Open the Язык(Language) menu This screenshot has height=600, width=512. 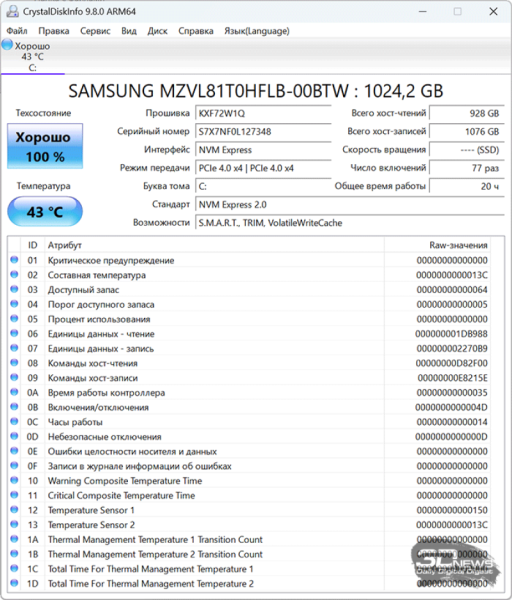257,31
